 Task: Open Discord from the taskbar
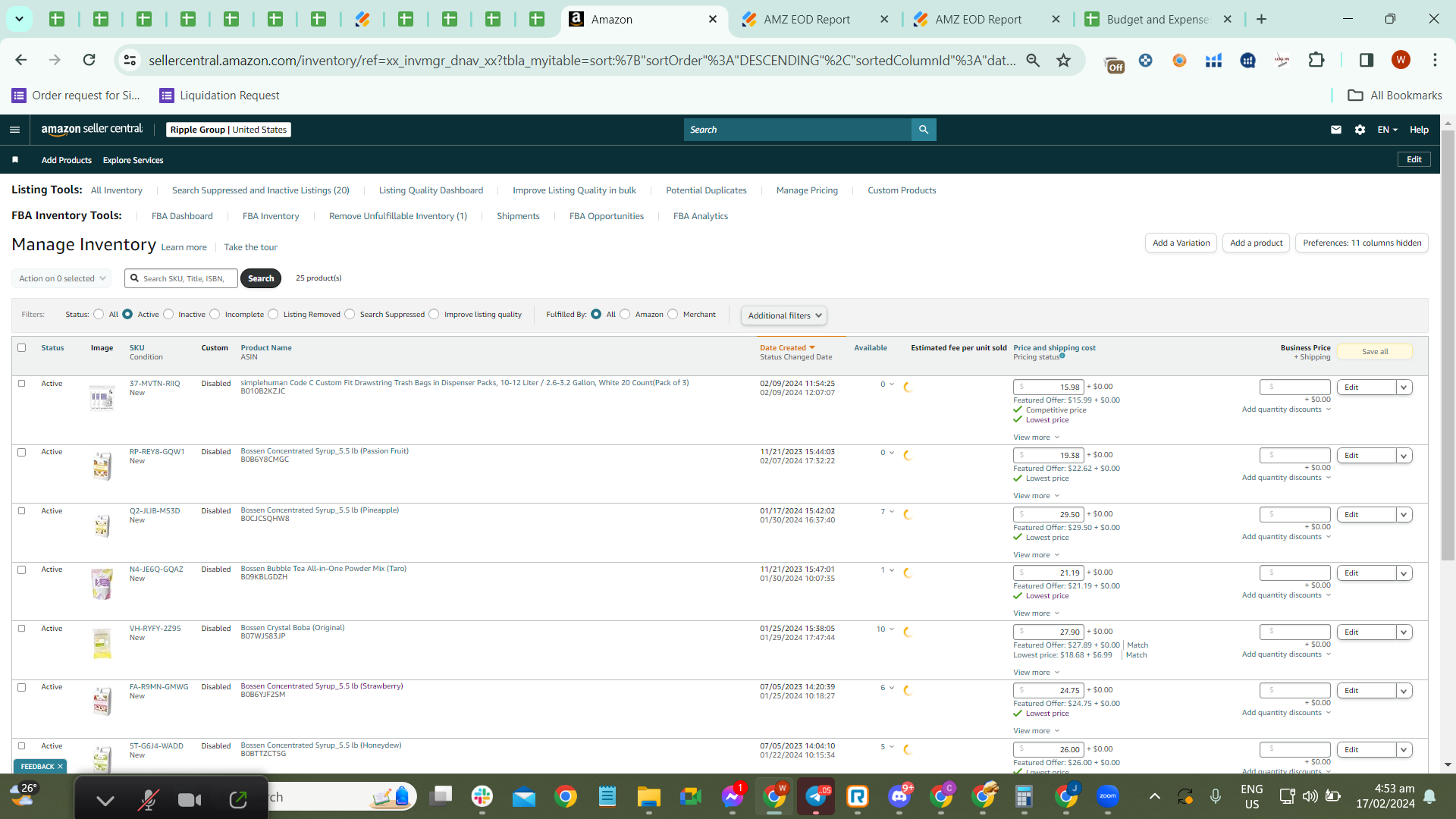[x=899, y=797]
